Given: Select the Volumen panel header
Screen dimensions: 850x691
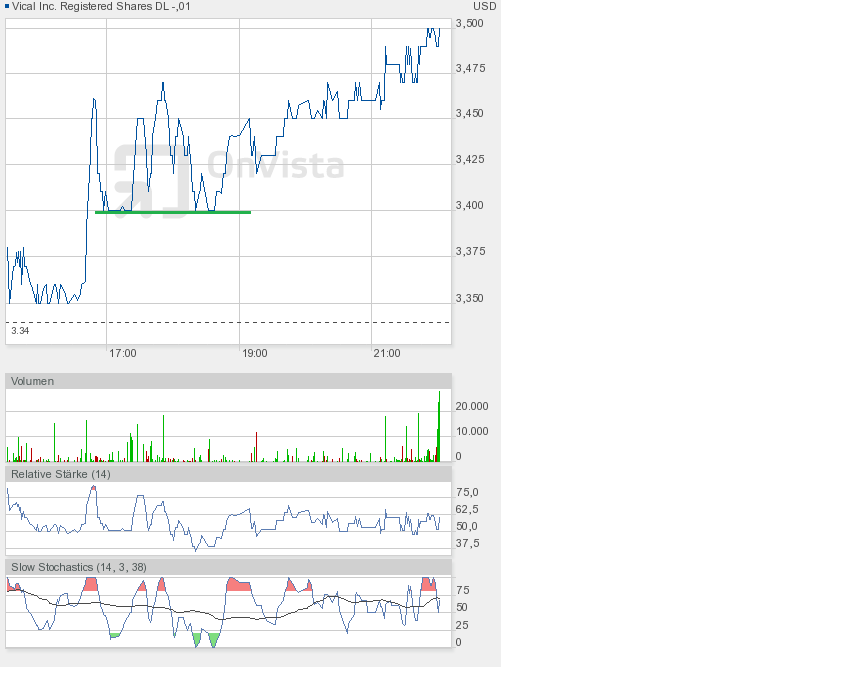Looking at the screenshot, I should [228, 381].
